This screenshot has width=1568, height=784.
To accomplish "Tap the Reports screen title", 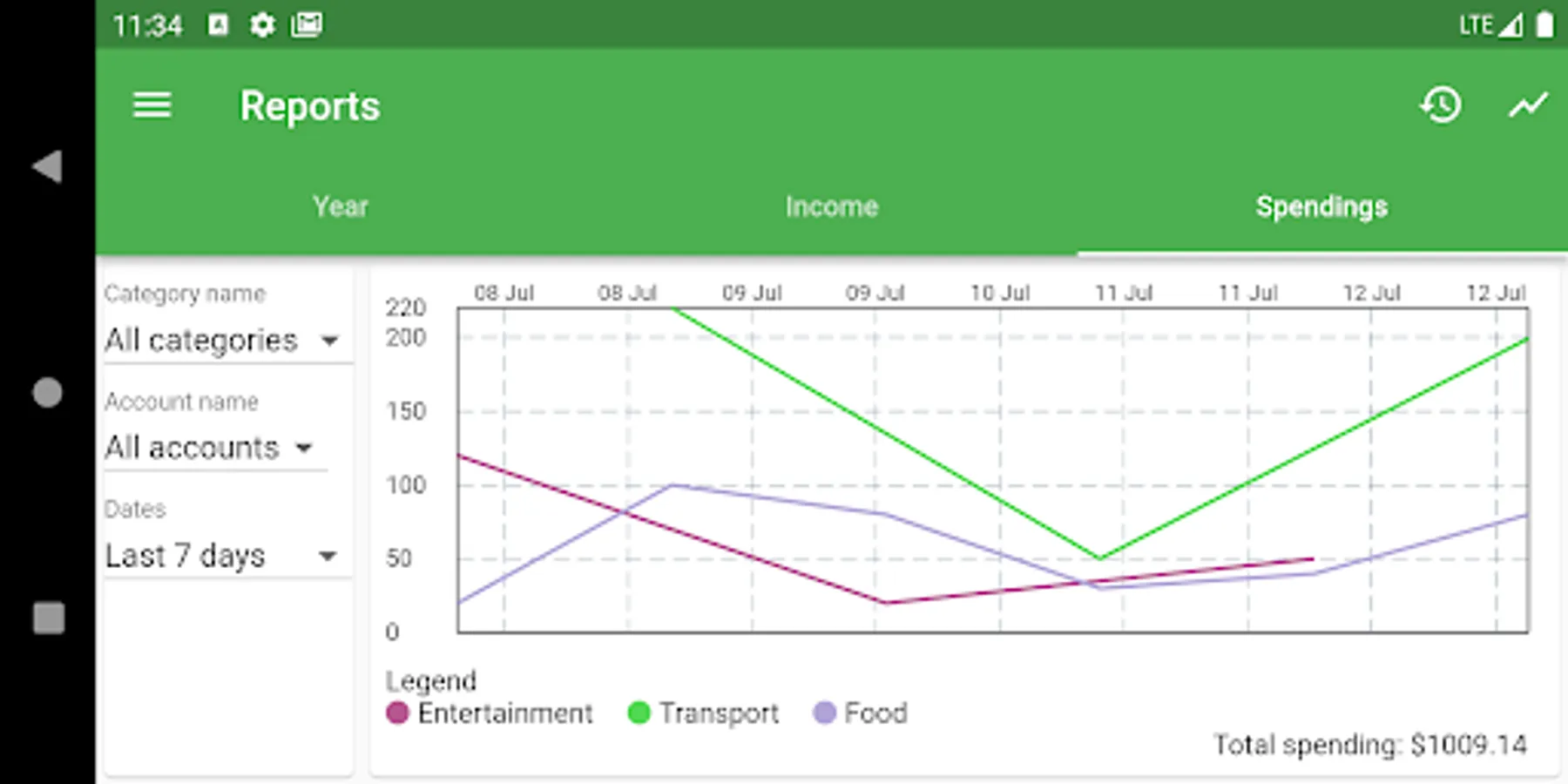I will tap(310, 106).
